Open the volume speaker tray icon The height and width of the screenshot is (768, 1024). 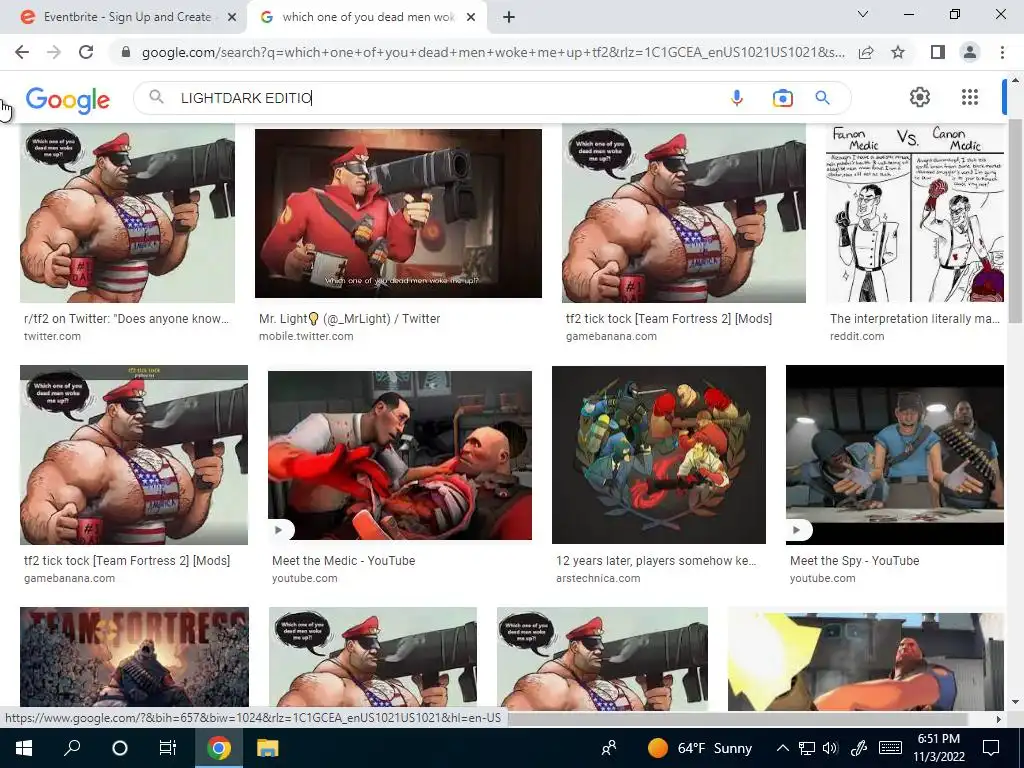click(830, 748)
